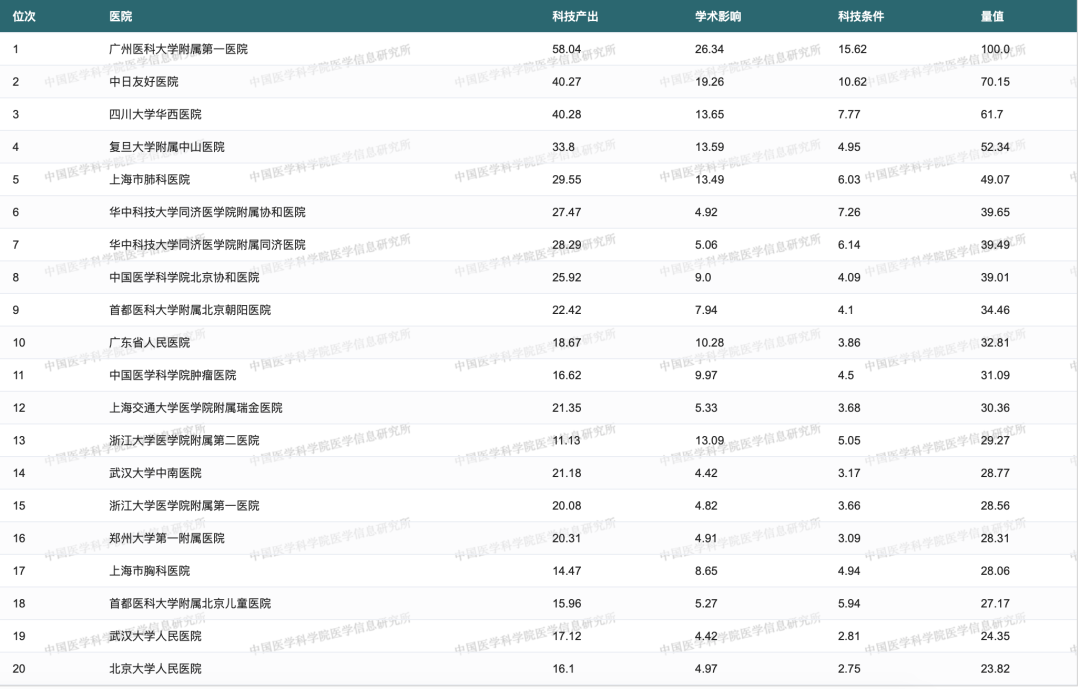Viewport: 1080px width, 689px height.
Task: Click 科技条件 value 7.77
Action: pyautogui.click(x=849, y=114)
